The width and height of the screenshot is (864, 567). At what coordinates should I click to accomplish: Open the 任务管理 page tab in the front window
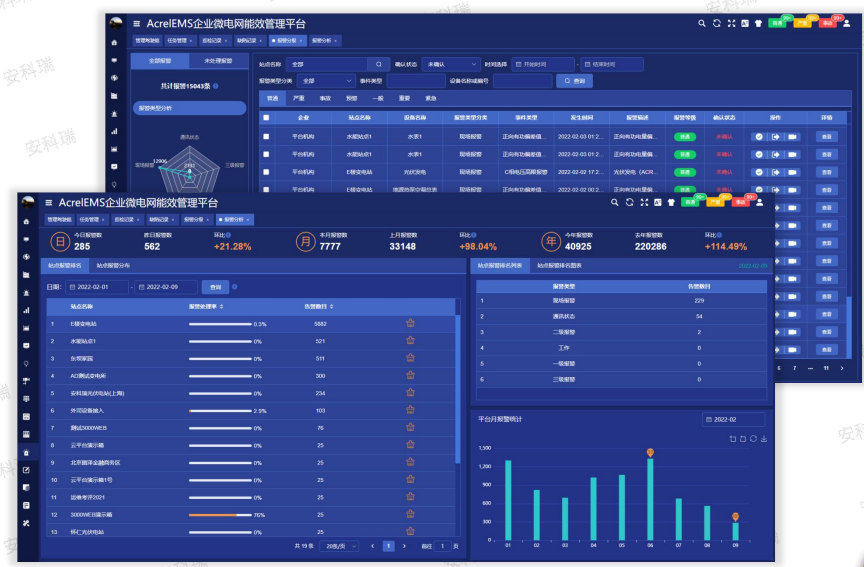[x=91, y=219]
